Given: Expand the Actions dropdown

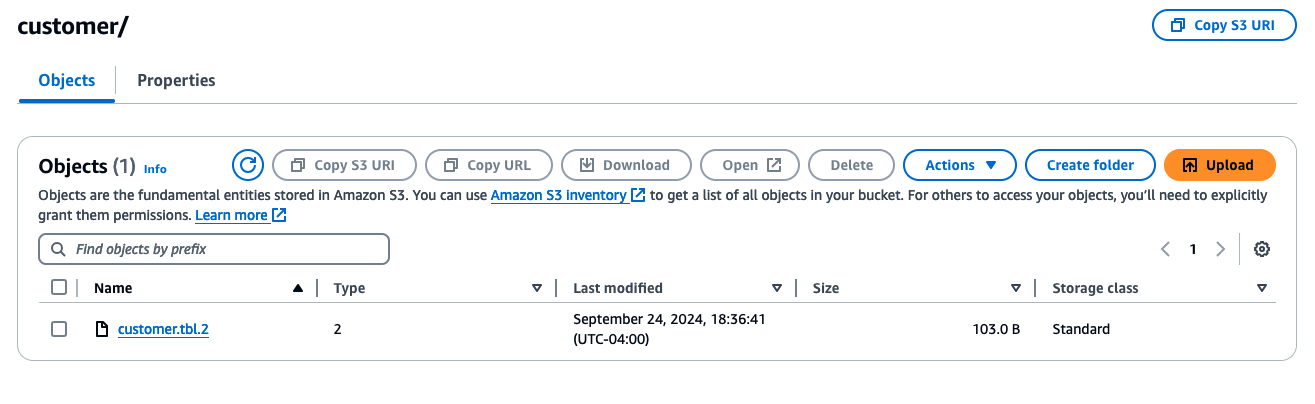Looking at the screenshot, I should tap(959, 165).
